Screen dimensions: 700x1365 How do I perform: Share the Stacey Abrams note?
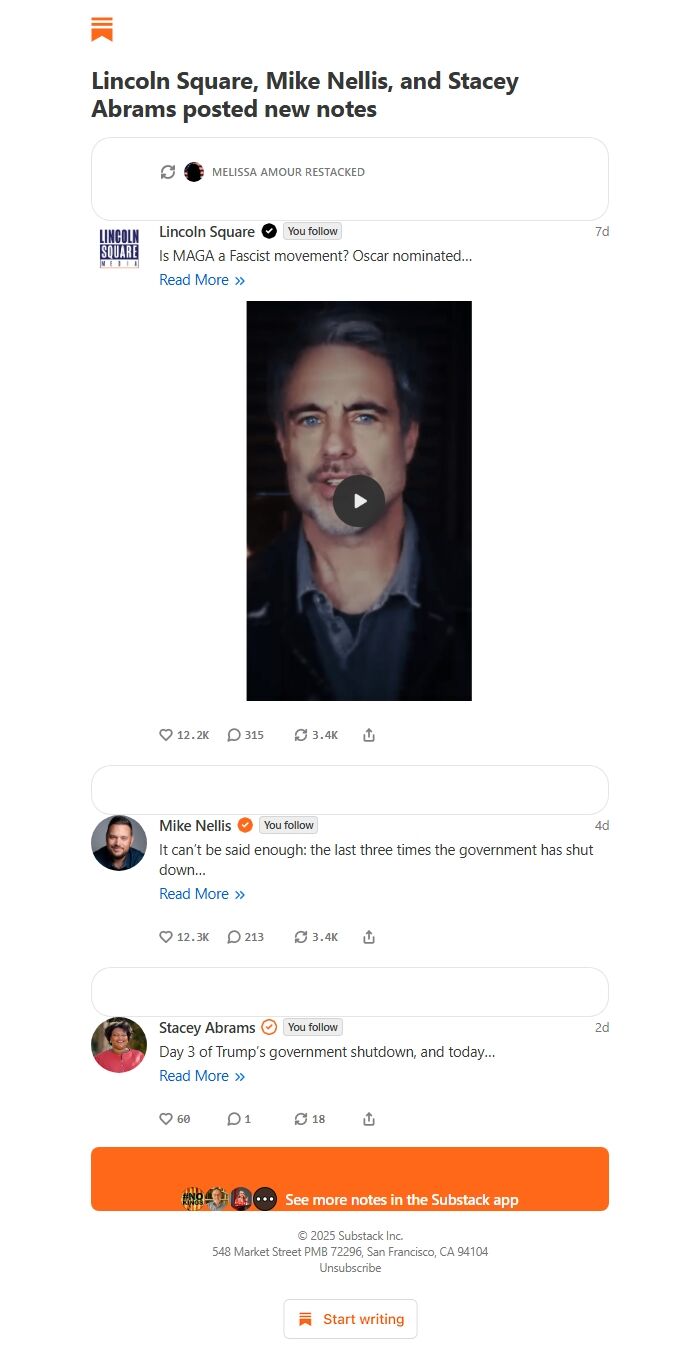click(369, 1119)
